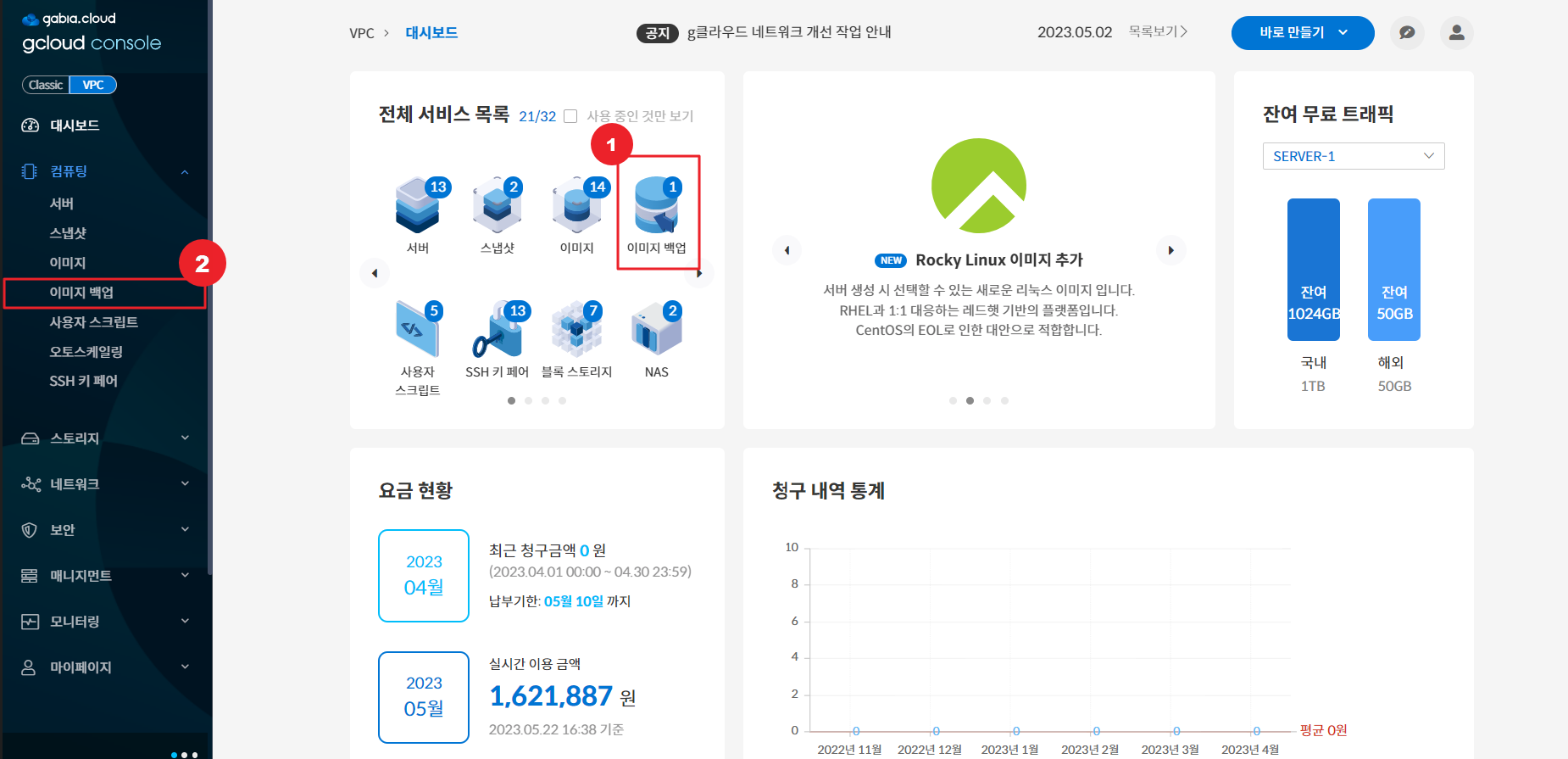Click the Image Backup service icon
Screen dimensions: 1568x759
click(657, 208)
